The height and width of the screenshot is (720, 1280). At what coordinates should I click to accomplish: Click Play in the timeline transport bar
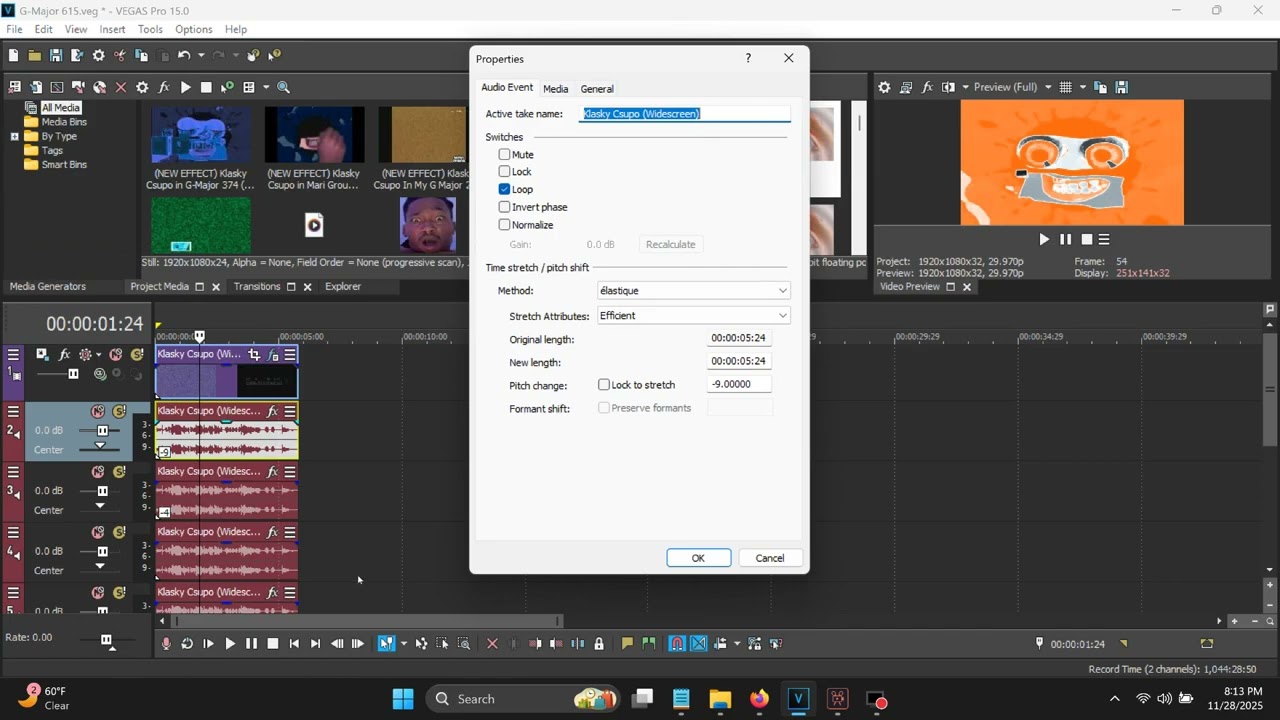tap(230, 644)
